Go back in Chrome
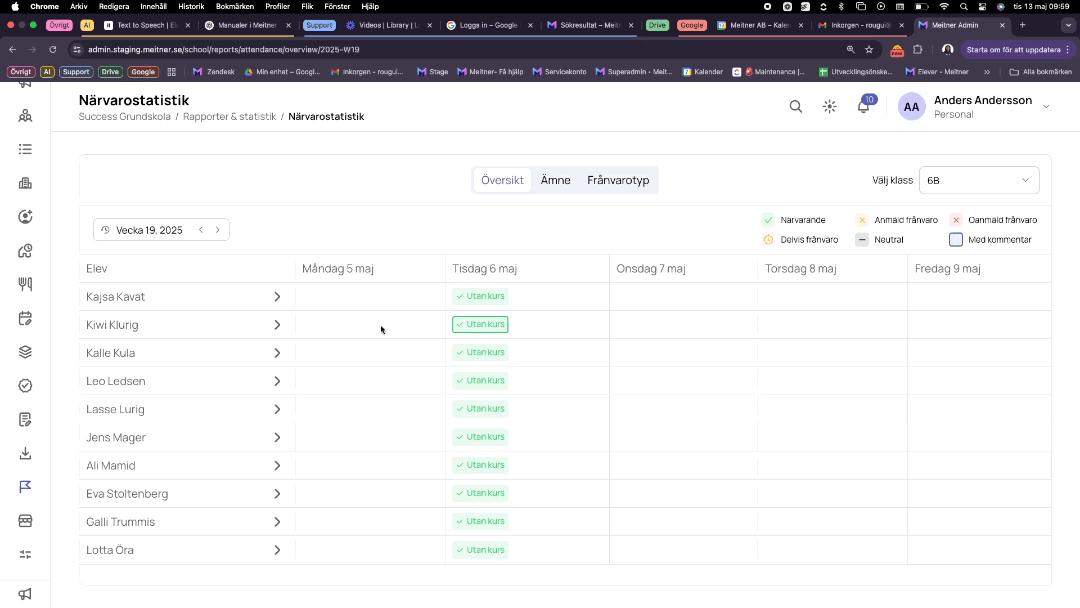The width and height of the screenshot is (1080, 608). click(12, 50)
